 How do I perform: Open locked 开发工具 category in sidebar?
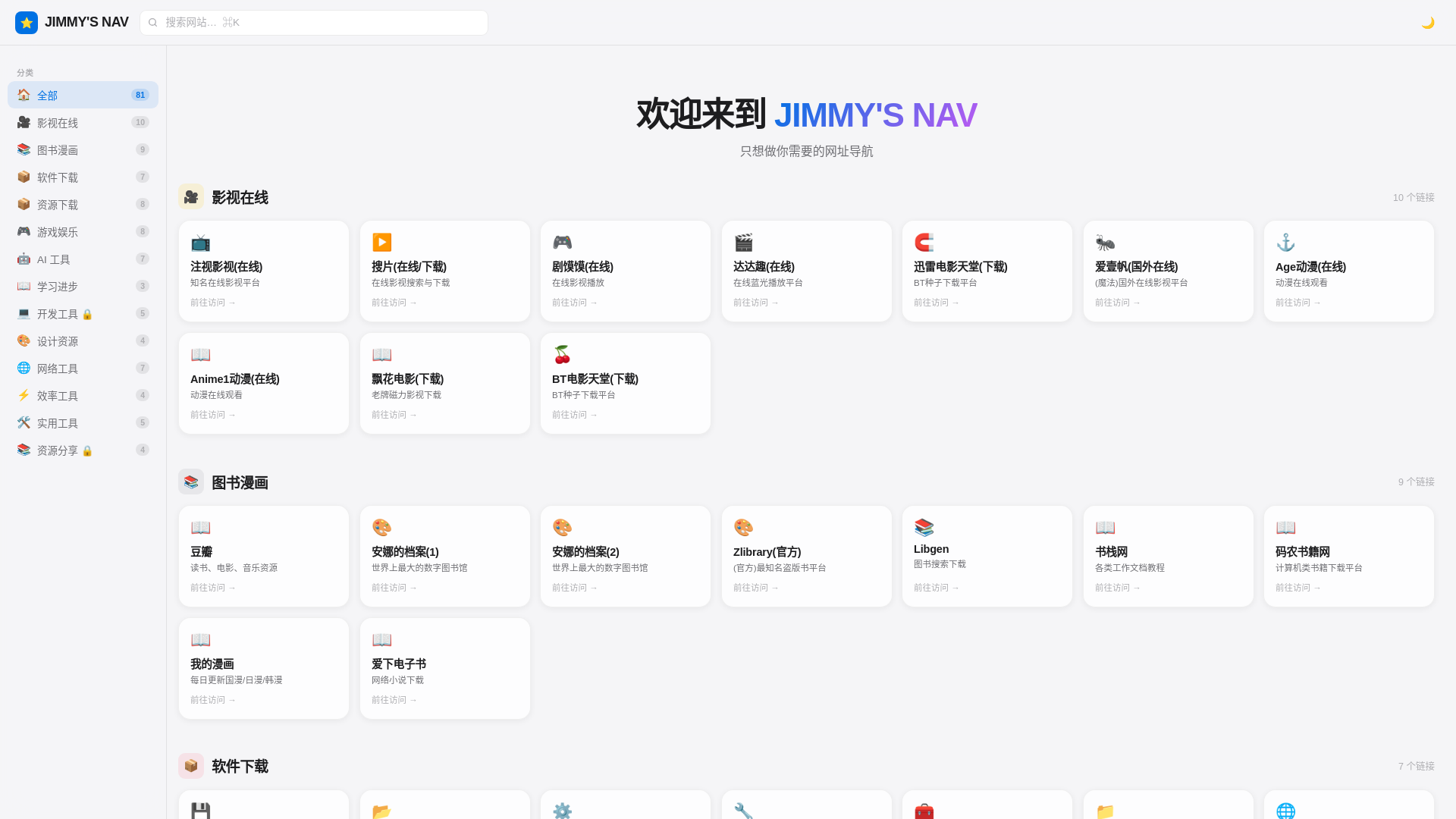pyautogui.click(x=83, y=313)
